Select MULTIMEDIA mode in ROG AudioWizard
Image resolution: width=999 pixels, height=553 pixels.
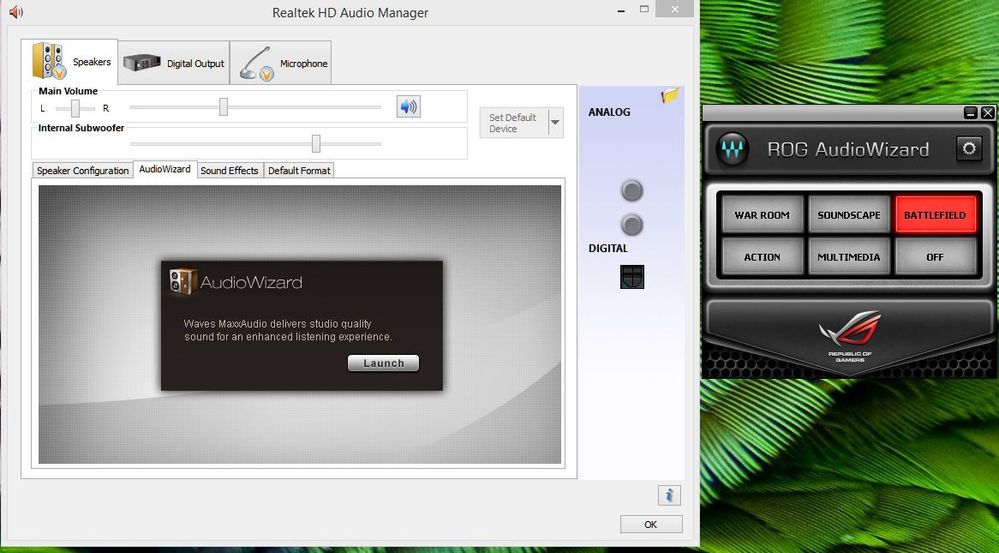pos(849,257)
